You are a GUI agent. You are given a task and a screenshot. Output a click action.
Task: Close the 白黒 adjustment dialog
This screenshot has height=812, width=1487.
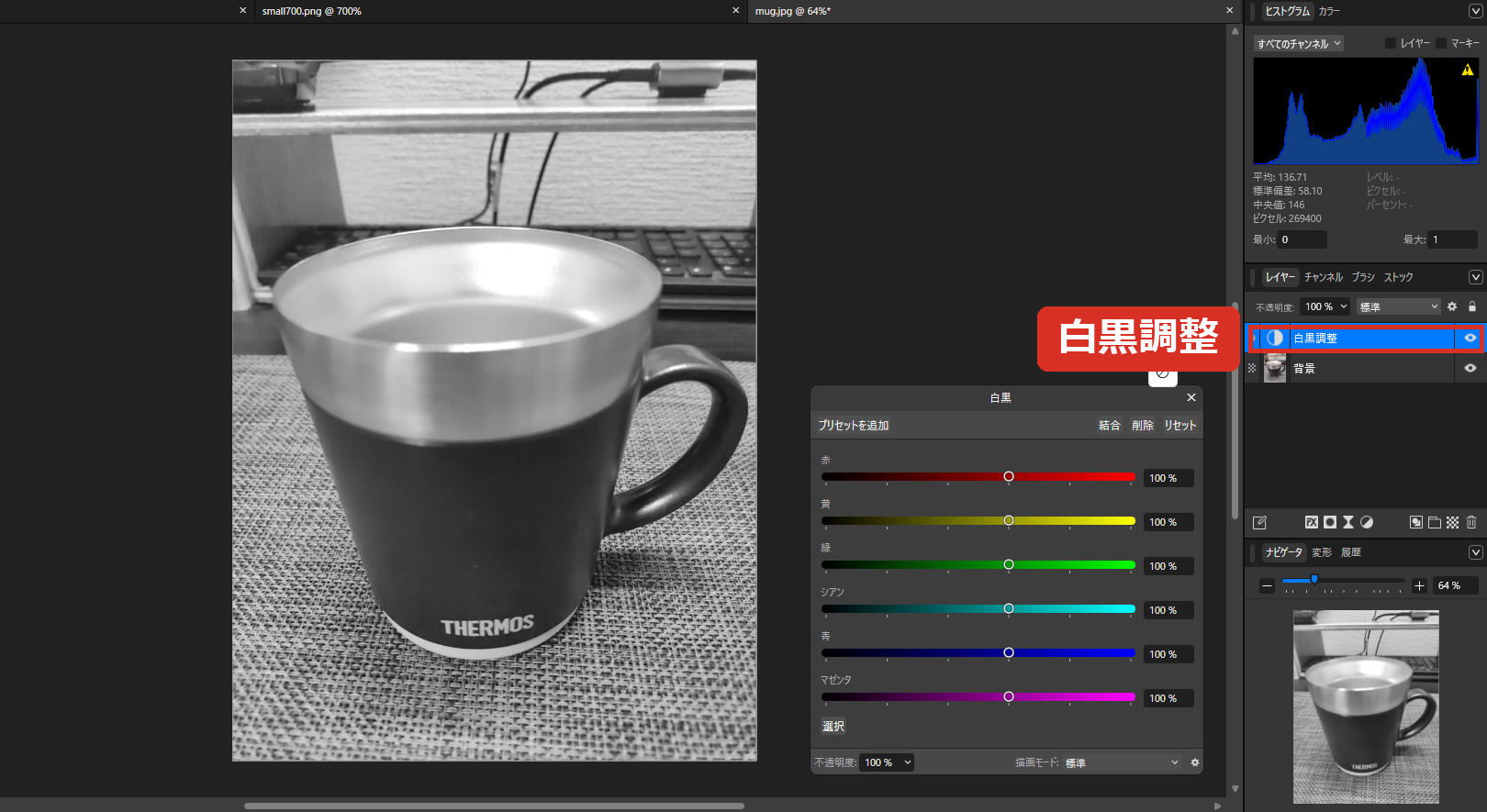coord(1191,397)
